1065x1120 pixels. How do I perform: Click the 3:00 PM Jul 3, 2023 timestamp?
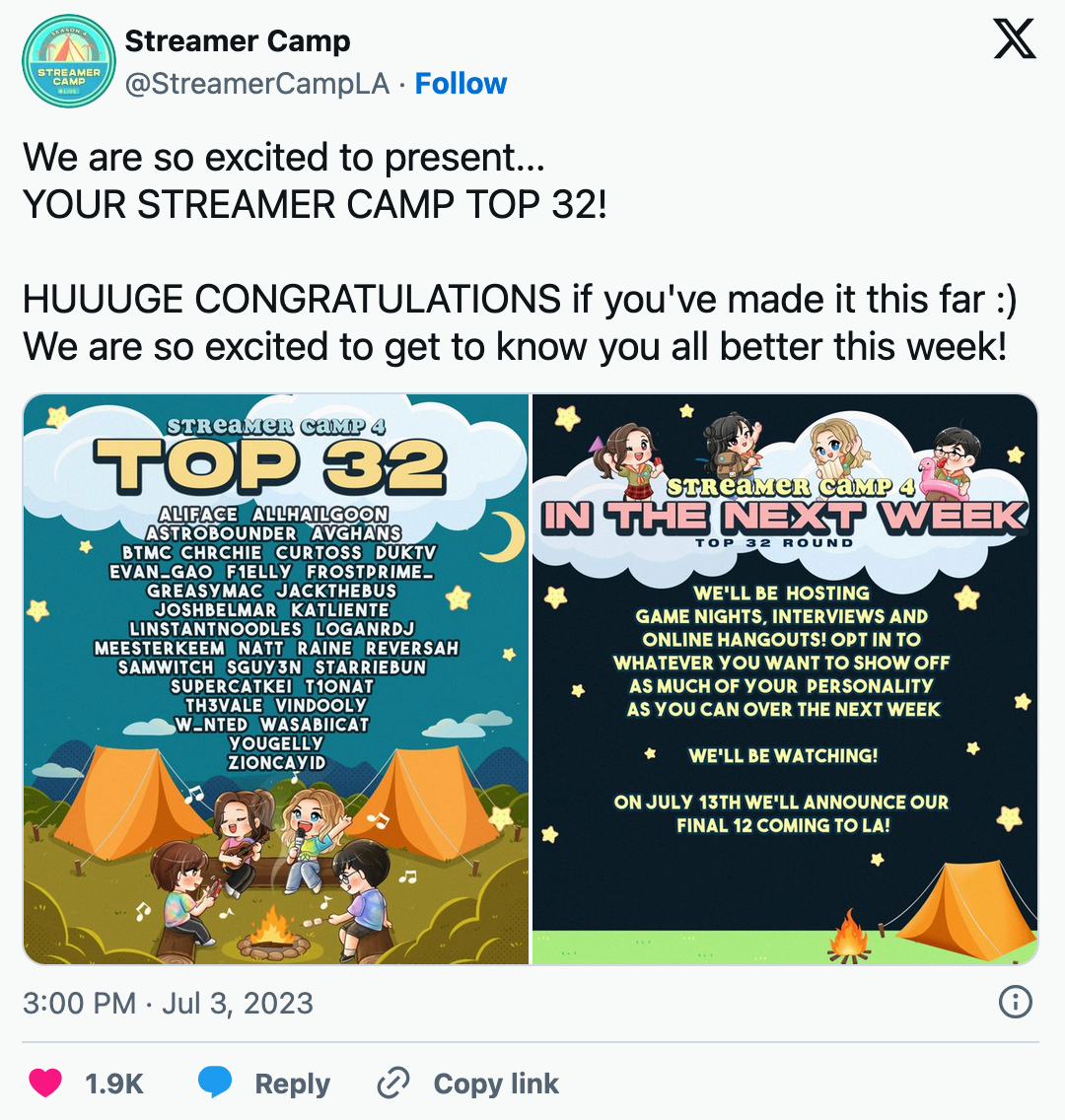[x=168, y=1003]
